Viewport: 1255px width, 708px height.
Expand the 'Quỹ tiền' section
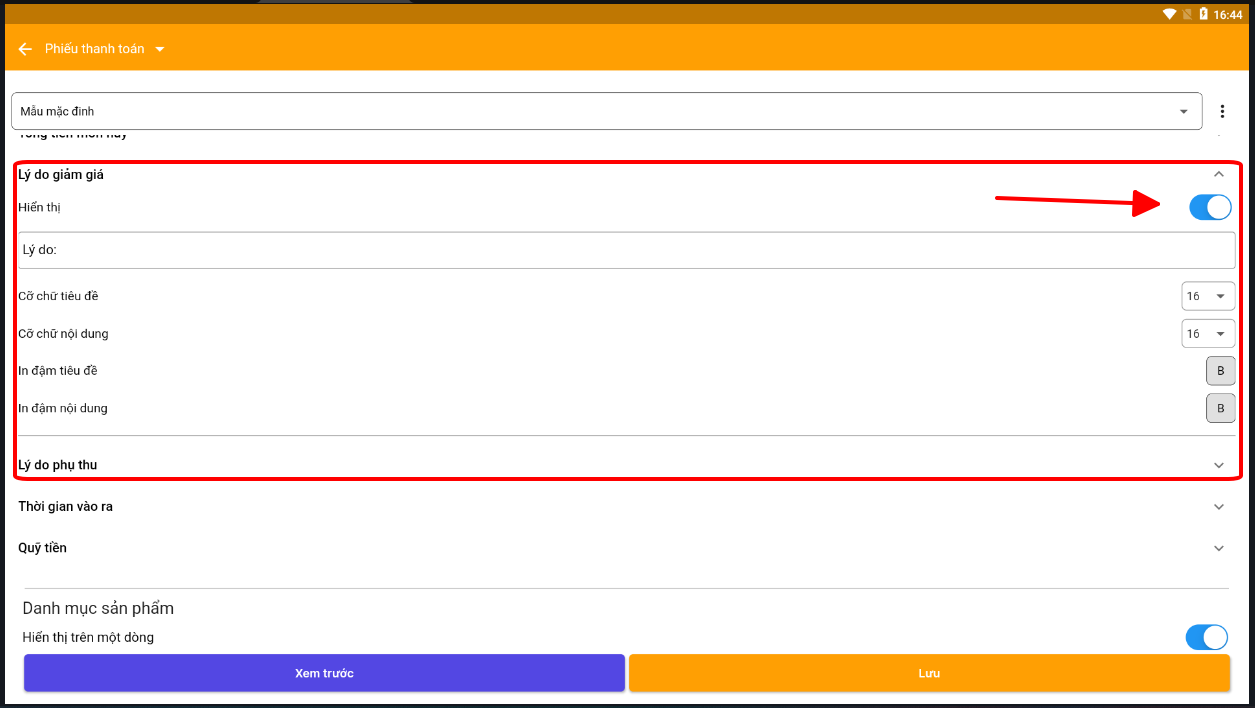click(x=1218, y=548)
